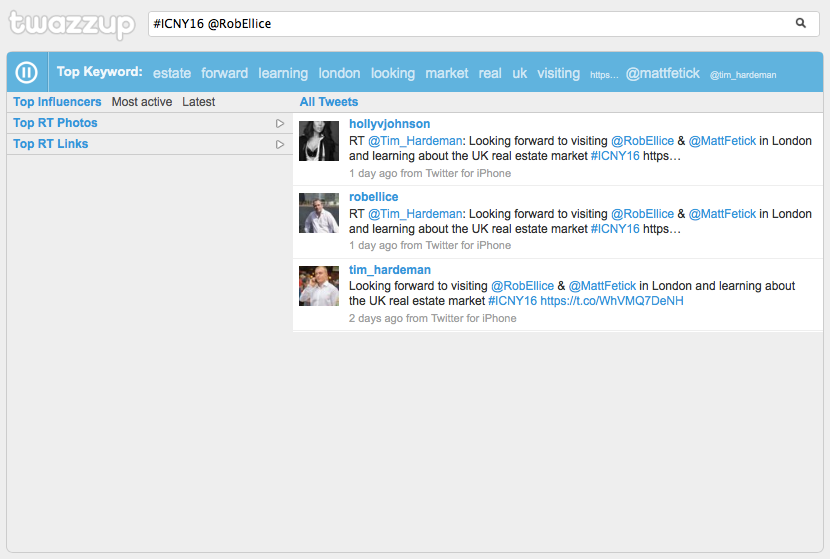Open the https://t.co/WhVMQ7DeNH link

(612, 301)
